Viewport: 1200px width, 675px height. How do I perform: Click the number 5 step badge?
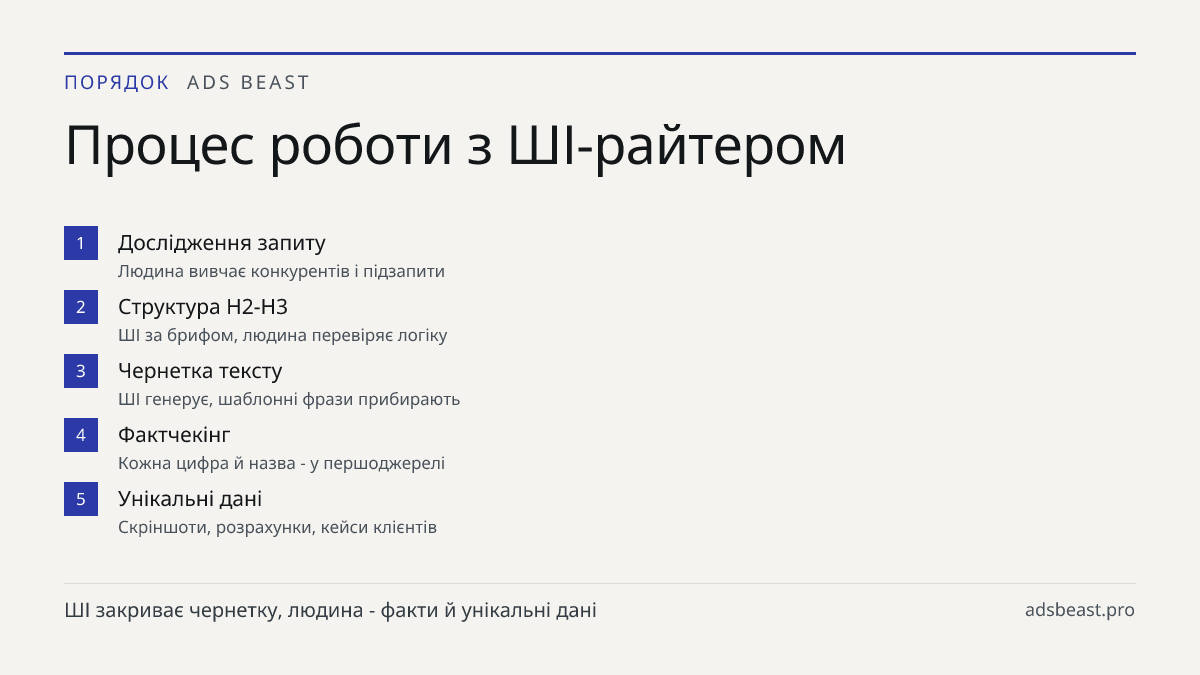[x=81, y=499]
